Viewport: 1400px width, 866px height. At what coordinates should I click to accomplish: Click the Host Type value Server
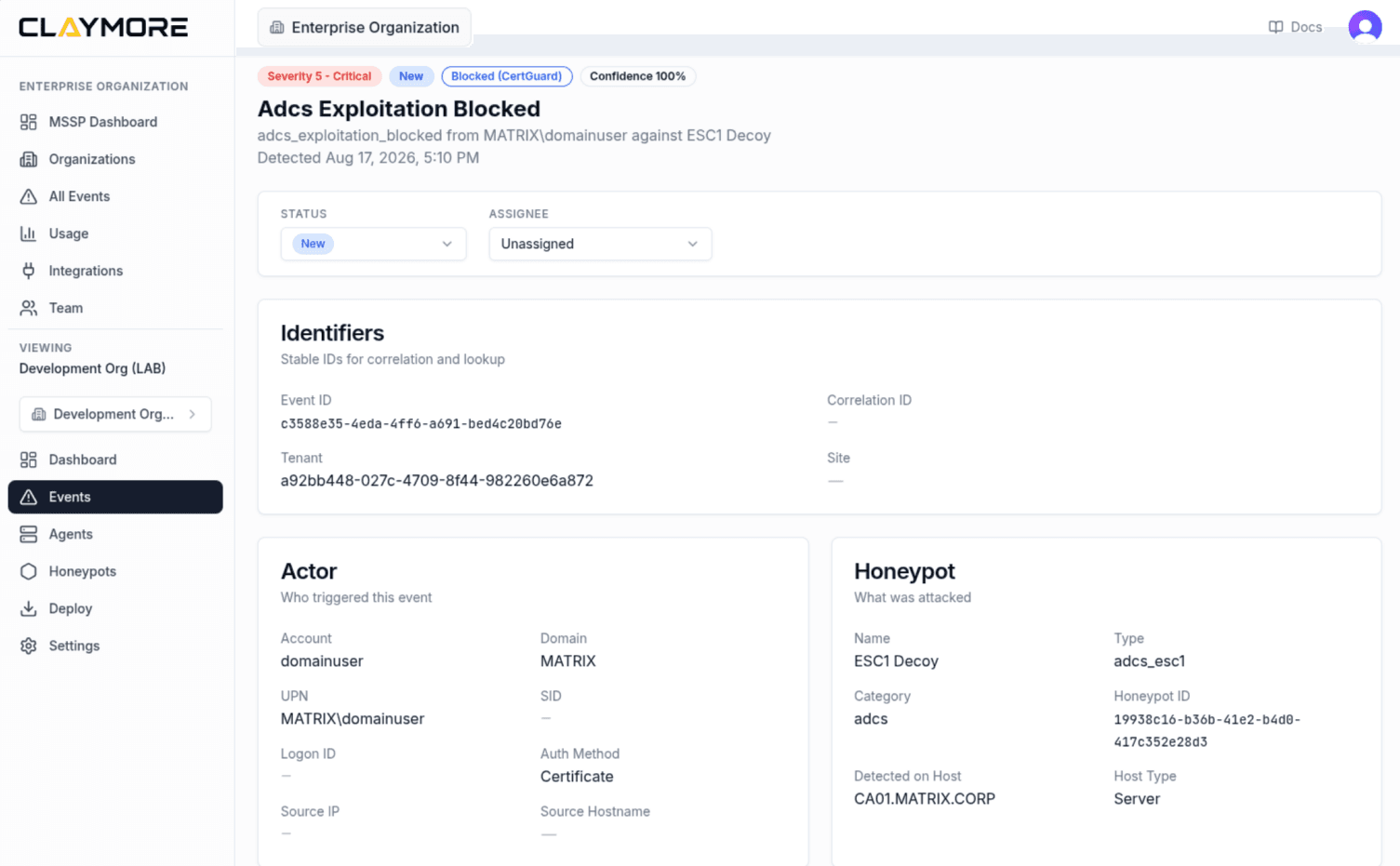[1137, 799]
